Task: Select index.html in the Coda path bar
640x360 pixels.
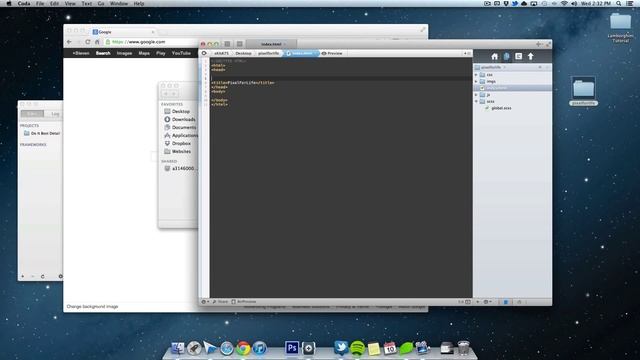Action: (301, 53)
